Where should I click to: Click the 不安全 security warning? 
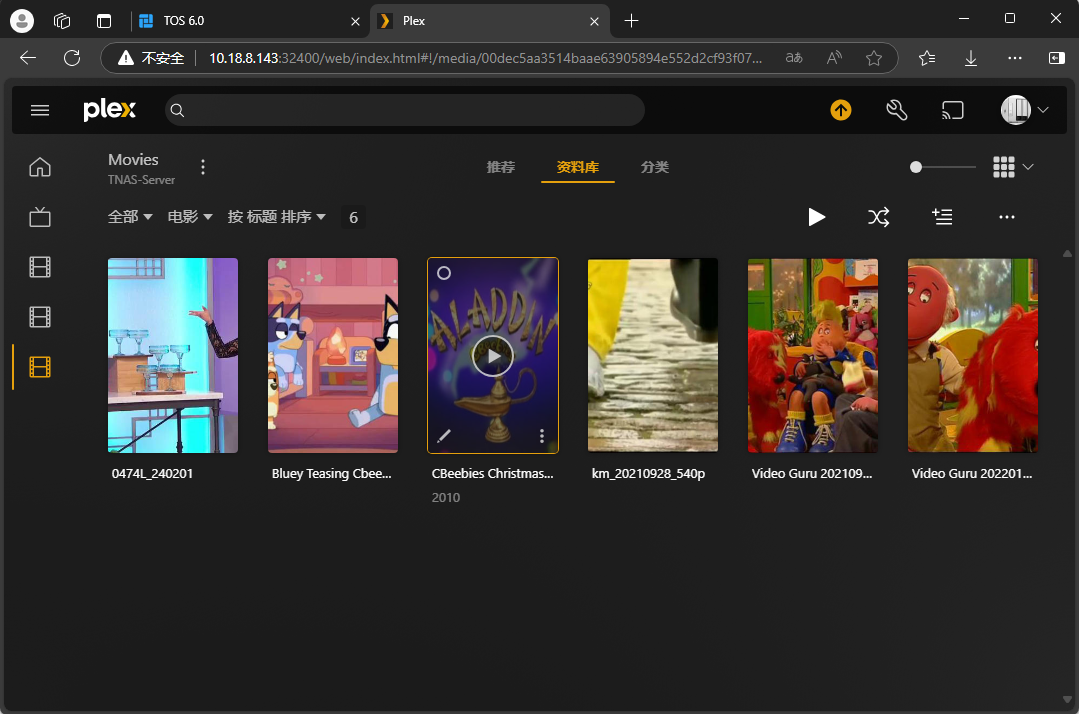(x=151, y=58)
